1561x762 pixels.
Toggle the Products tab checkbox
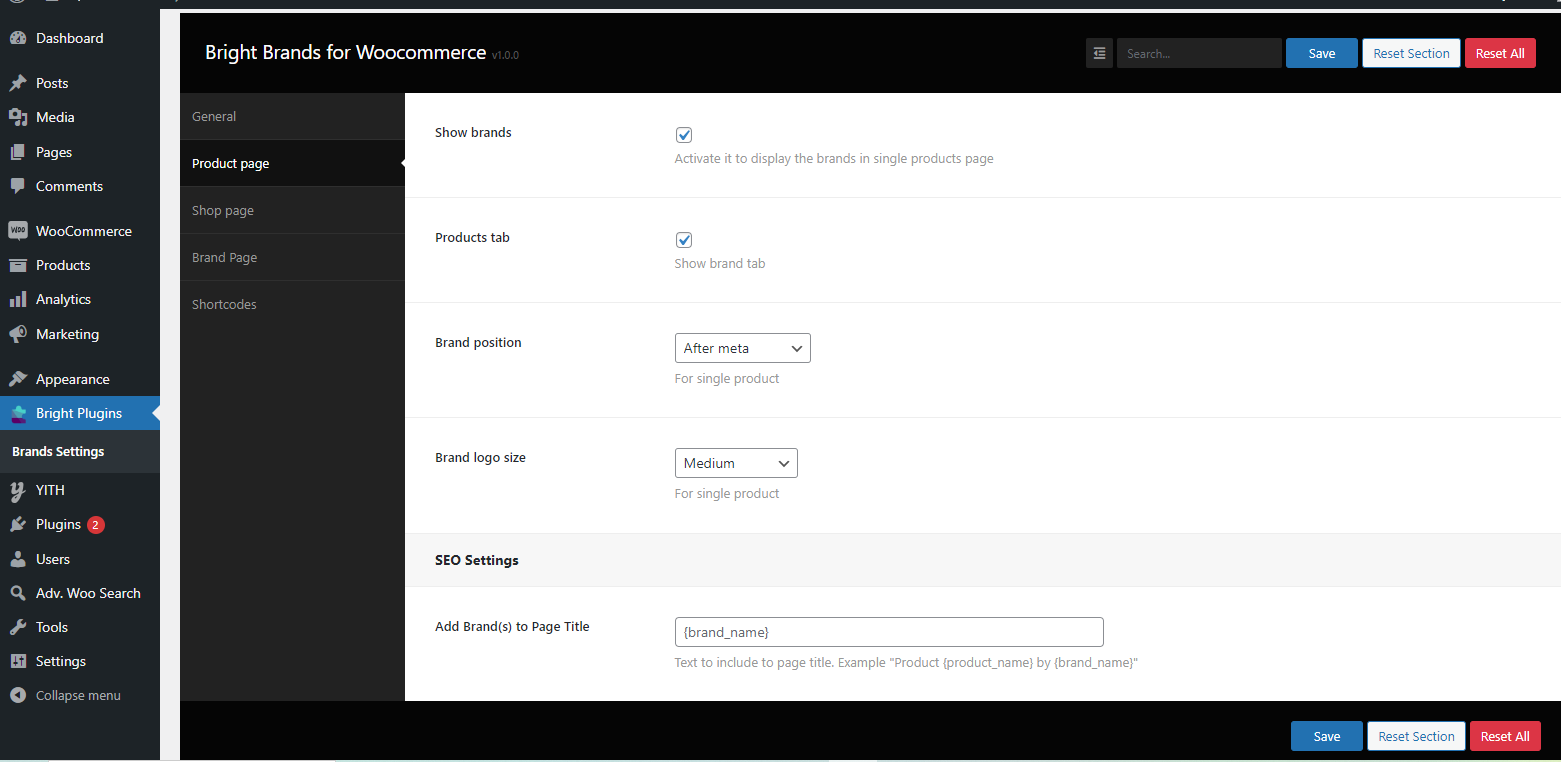[684, 240]
